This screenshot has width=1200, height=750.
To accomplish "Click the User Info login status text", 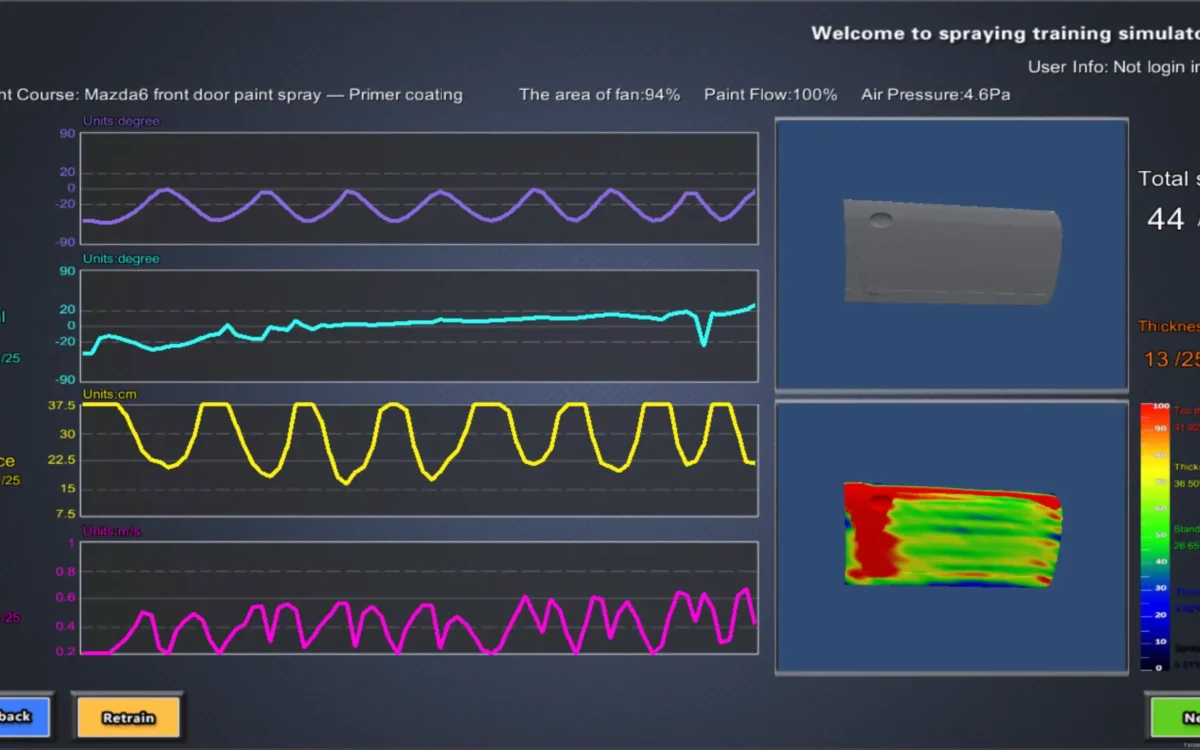I will (1113, 67).
